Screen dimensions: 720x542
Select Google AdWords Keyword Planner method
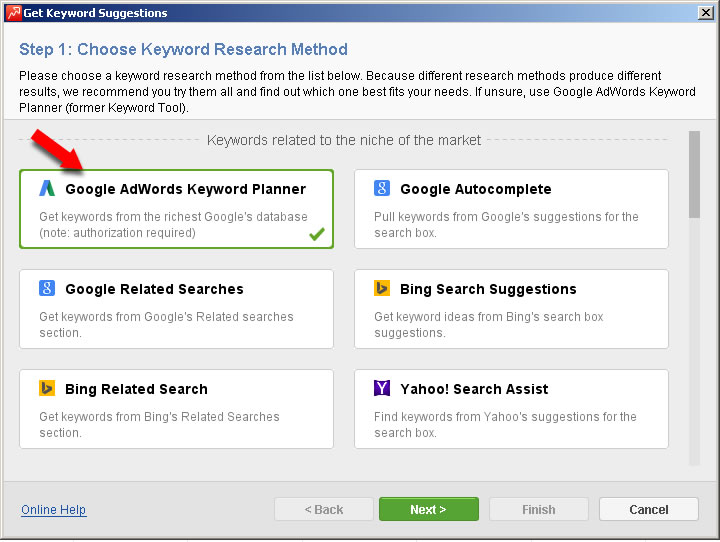point(176,209)
